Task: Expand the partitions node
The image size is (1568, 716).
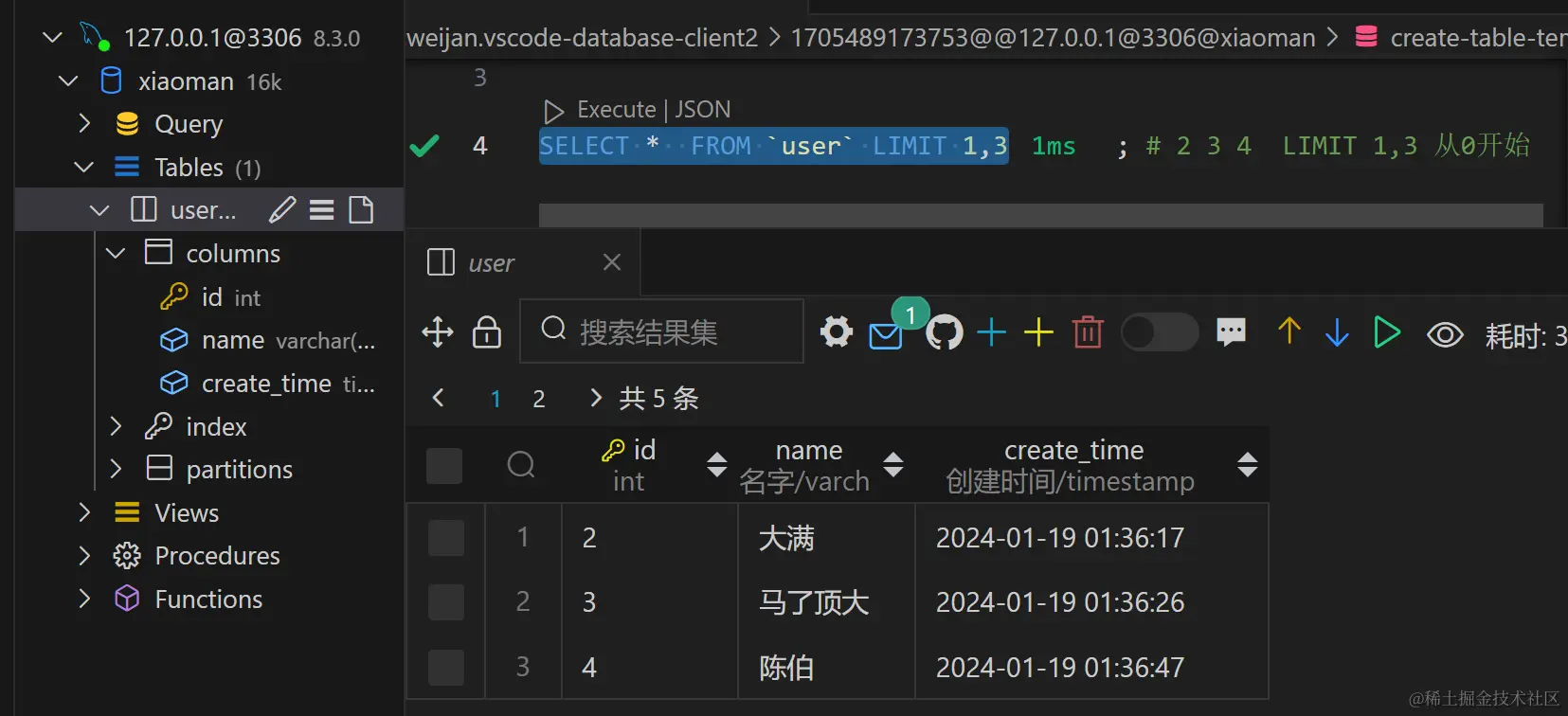Action: click(x=116, y=469)
